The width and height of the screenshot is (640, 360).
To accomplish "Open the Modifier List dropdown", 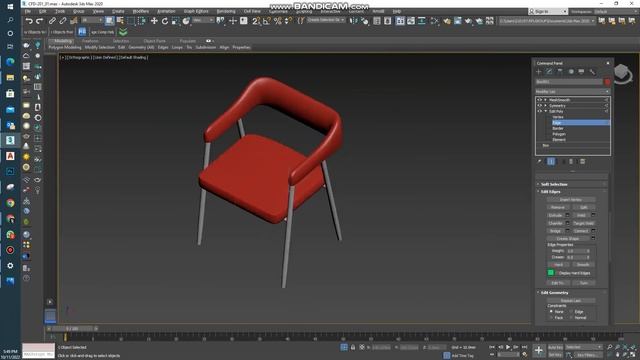I will [572, 91].
